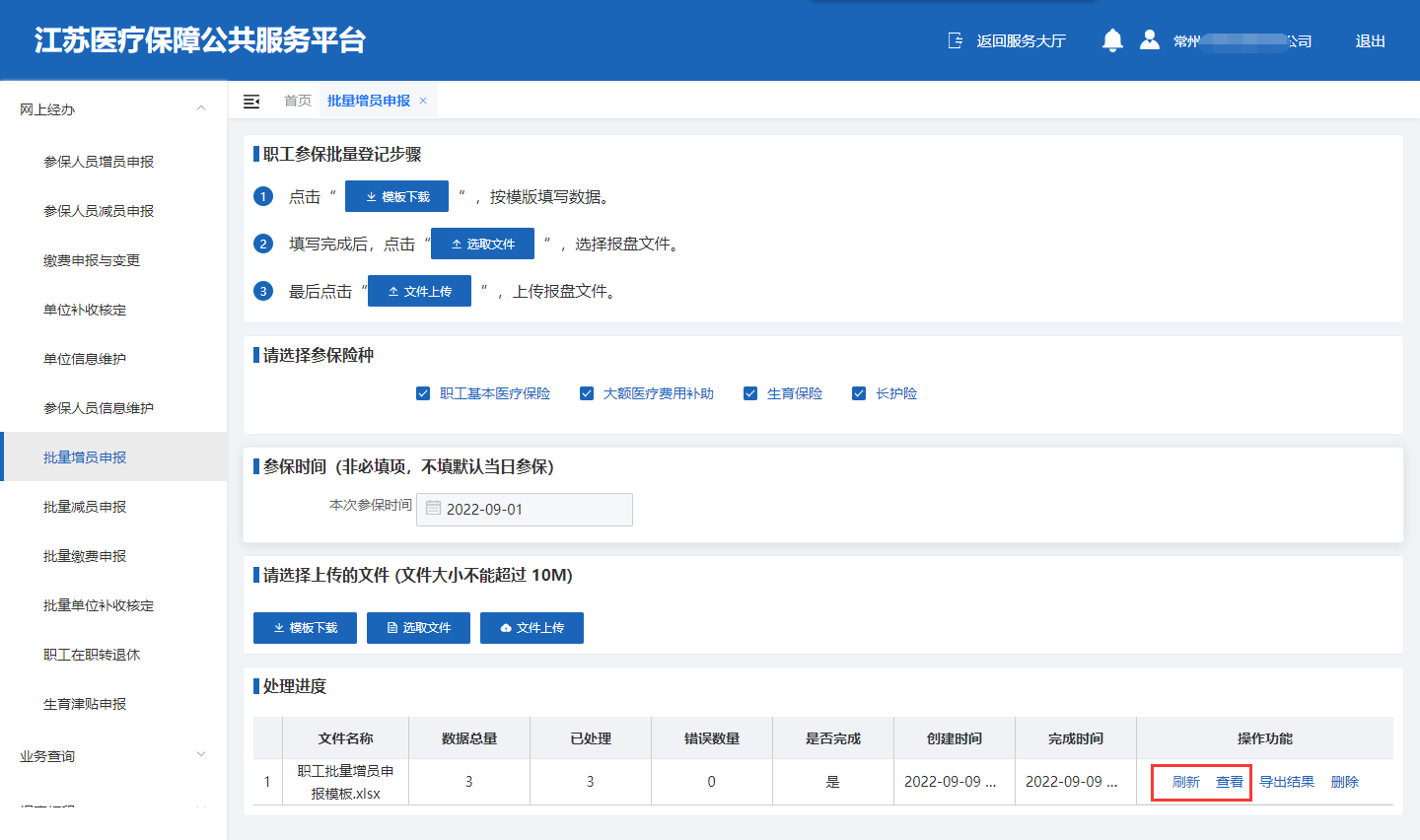Image resolution: width=1420 pixels, height=840 pixels.
Task: Click 选取文件 button in step 2 instructions
Action: pyautogui.click(x=482, y=244)
